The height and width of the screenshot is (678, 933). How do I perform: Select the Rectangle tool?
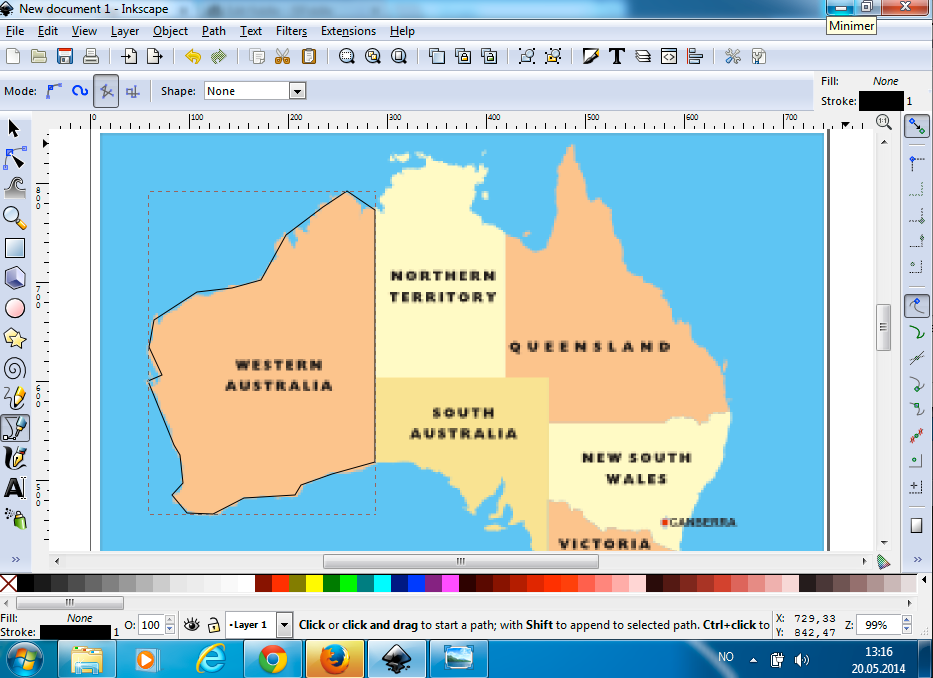(14, 248)
